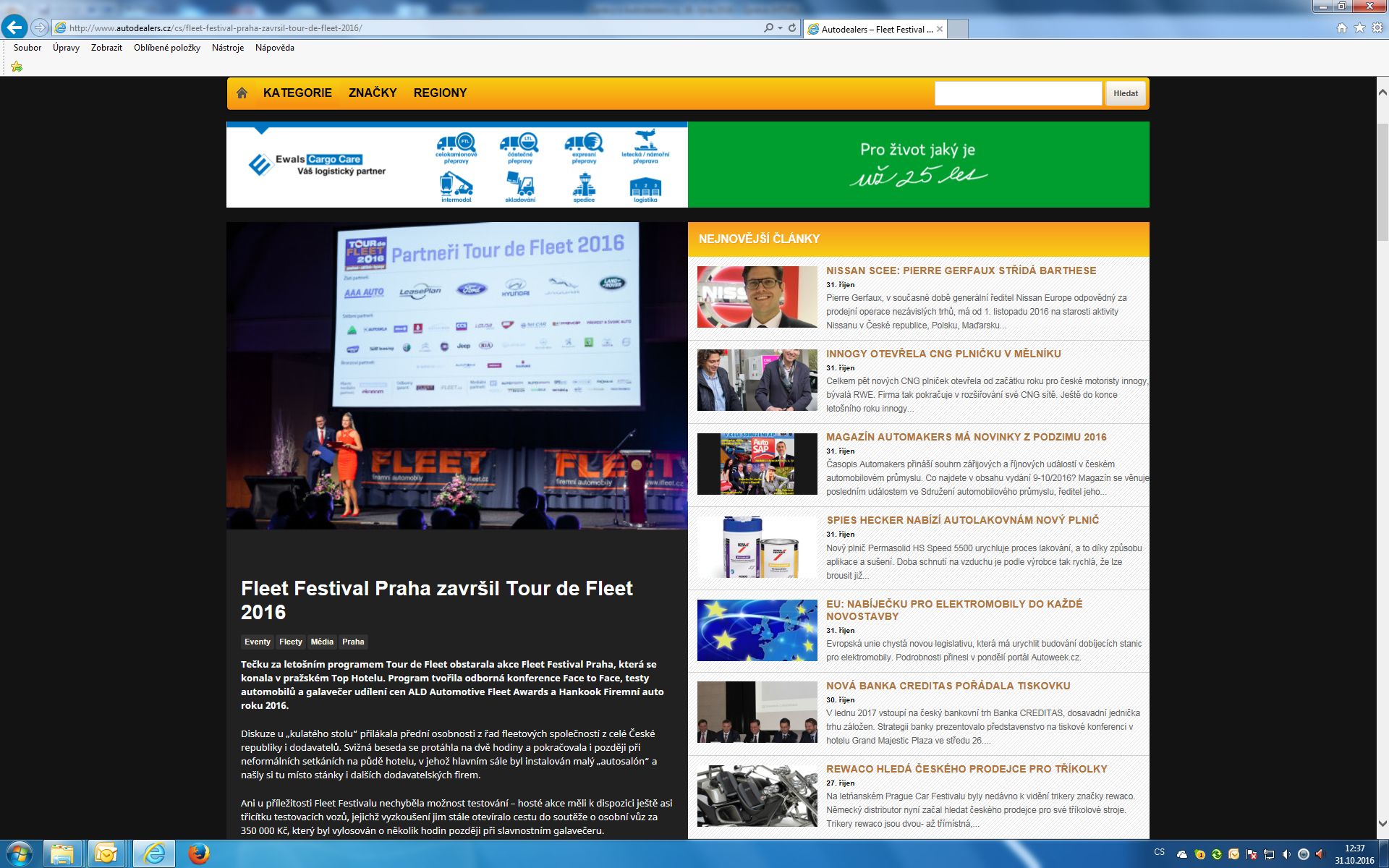Select the Praha tag

(353, 642)
